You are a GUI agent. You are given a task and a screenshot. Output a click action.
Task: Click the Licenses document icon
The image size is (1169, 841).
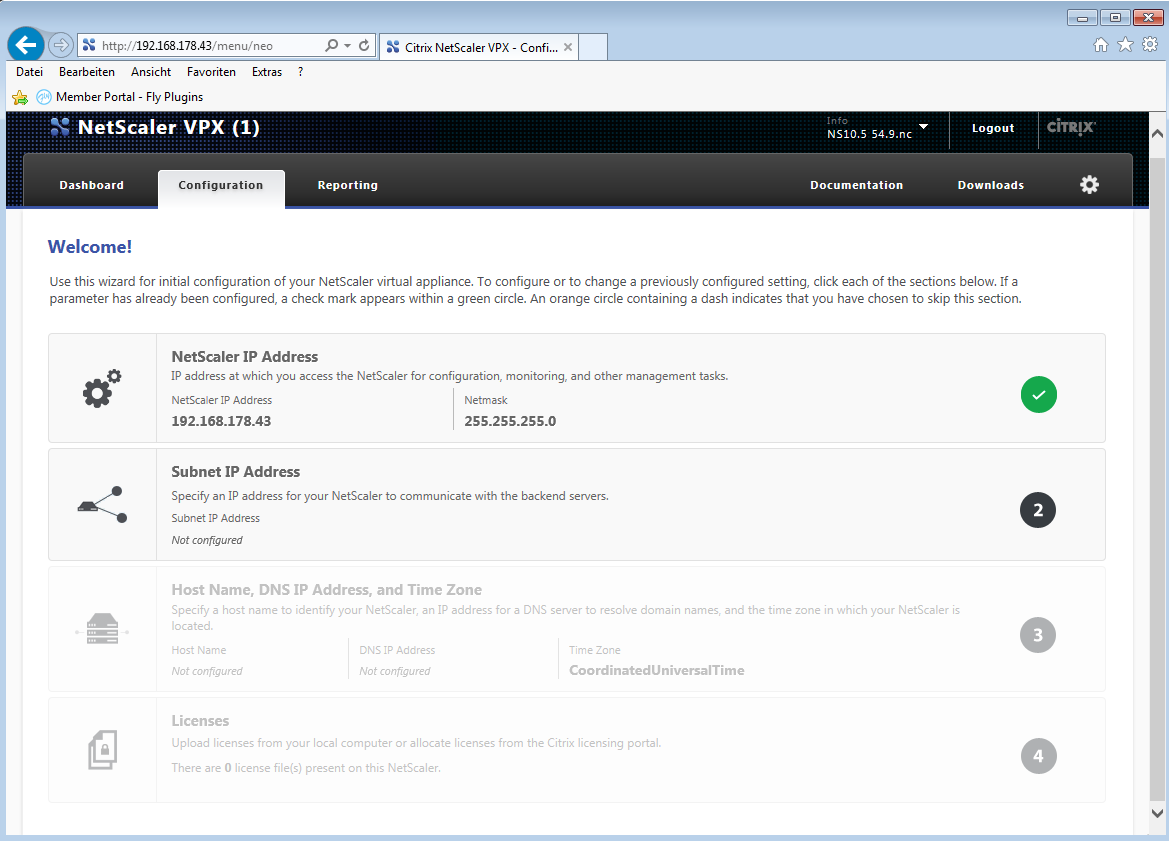tap(102, 750)
